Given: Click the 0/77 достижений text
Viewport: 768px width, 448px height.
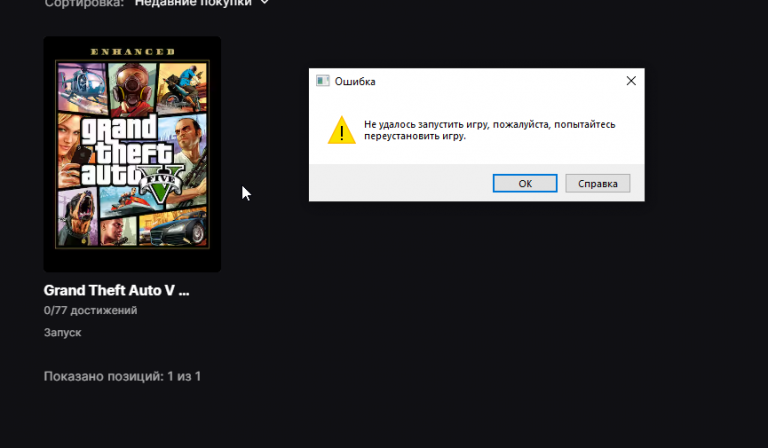Looking at the screenshot, I should pos(91,310).
